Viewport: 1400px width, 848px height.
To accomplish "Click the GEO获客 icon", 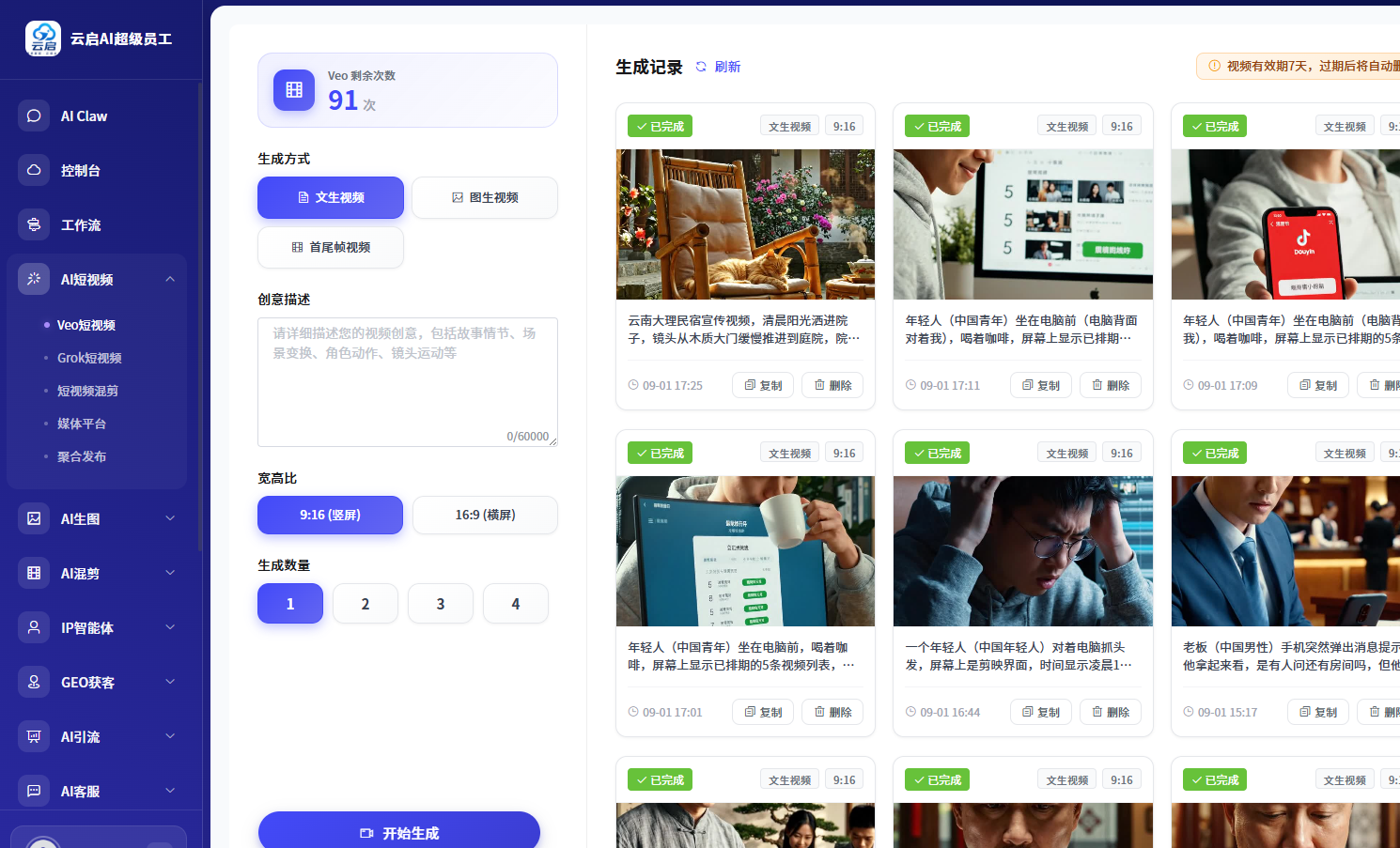I will coord(34,682).
